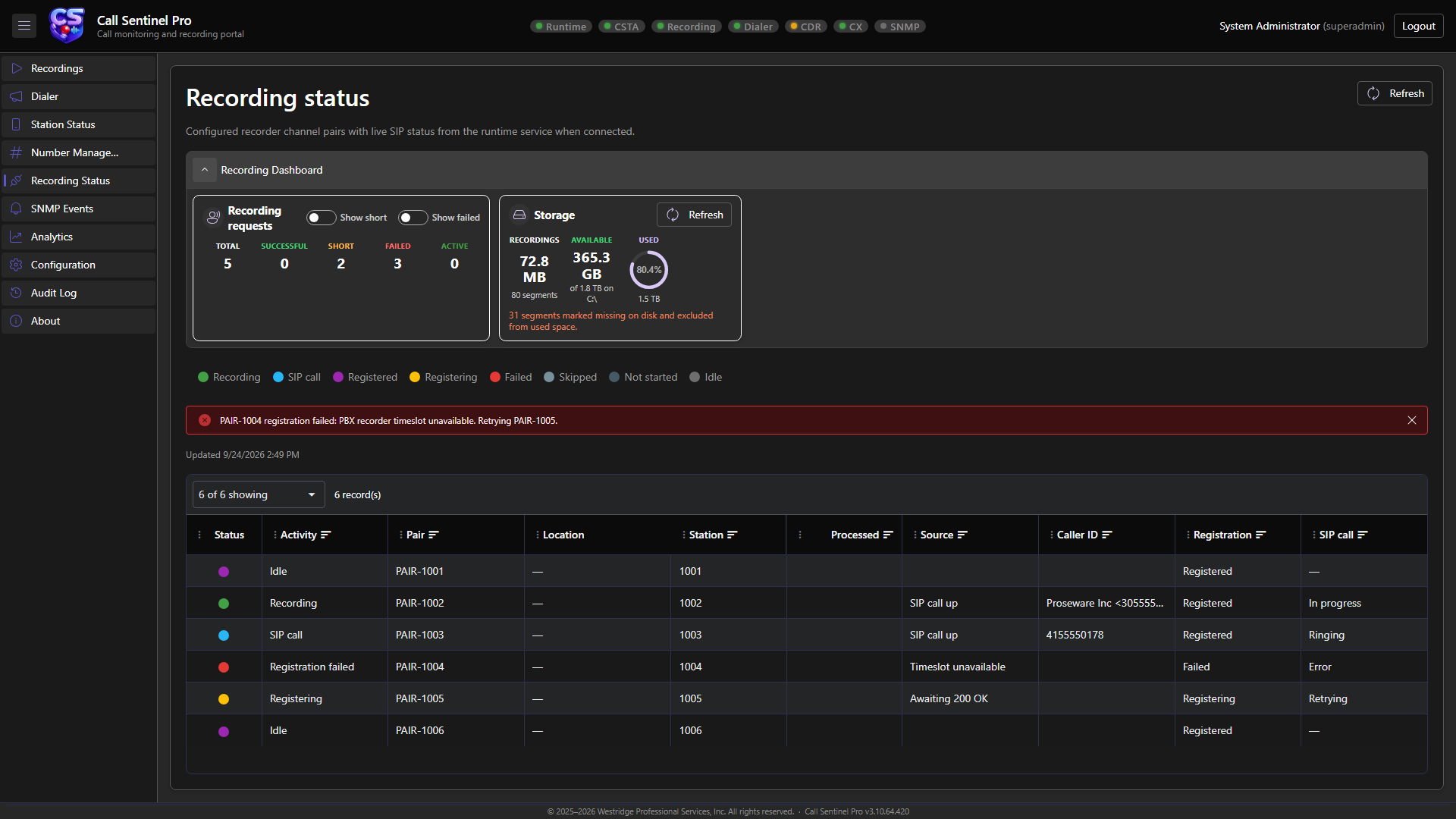The height and width of the screenshot is (819, 1456).
Task: Select the Runtime service status pill
Action: point(560,27)
